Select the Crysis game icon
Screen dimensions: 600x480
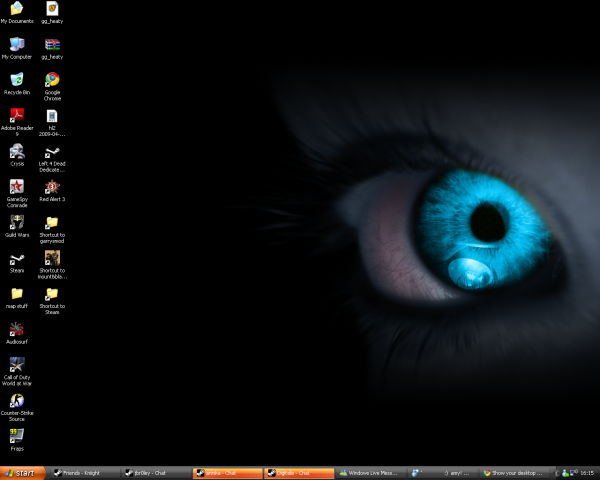pyautogui.click(x=17, y=152)
